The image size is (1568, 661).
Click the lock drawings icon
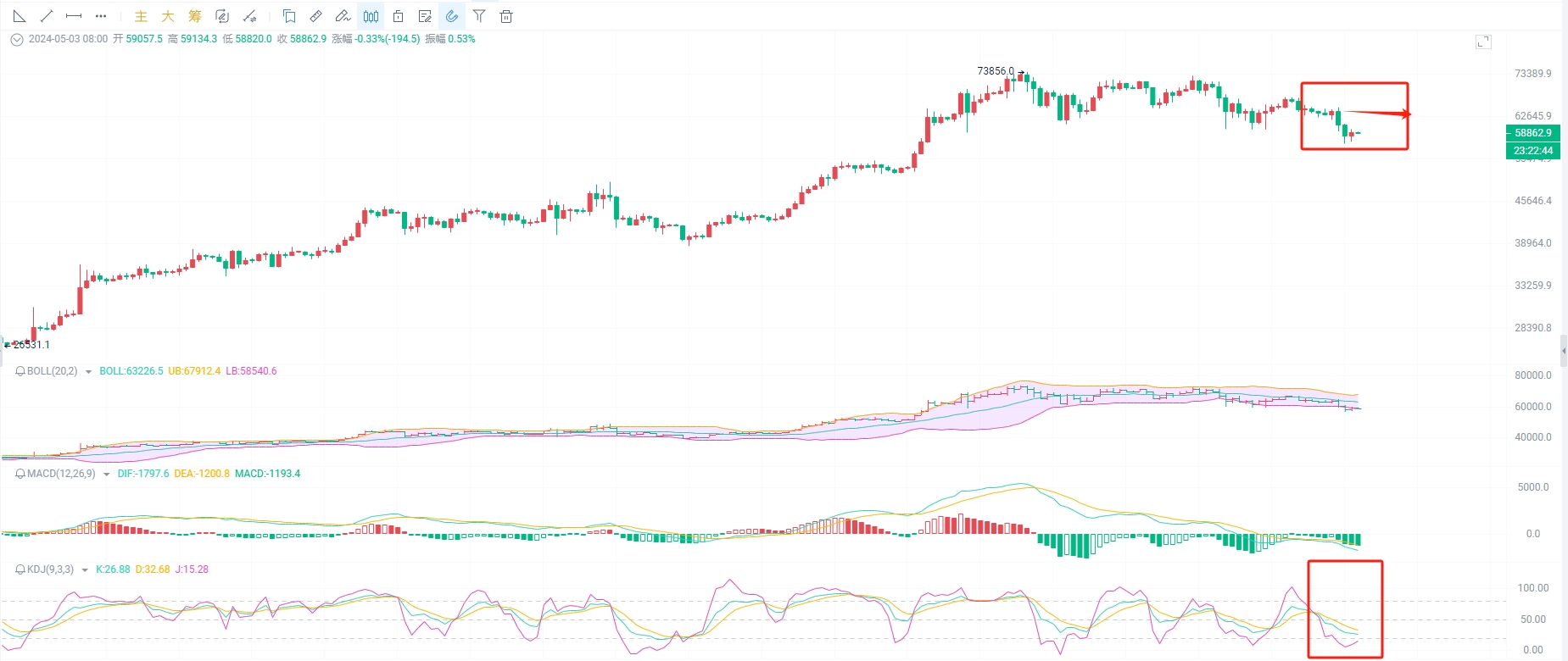click(398, 16)
